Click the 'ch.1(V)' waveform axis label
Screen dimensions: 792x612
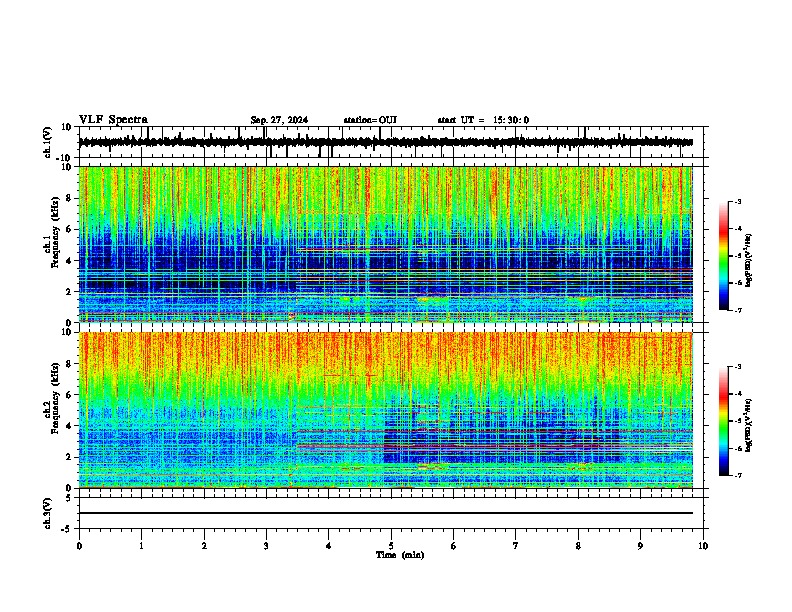(48, 142)
